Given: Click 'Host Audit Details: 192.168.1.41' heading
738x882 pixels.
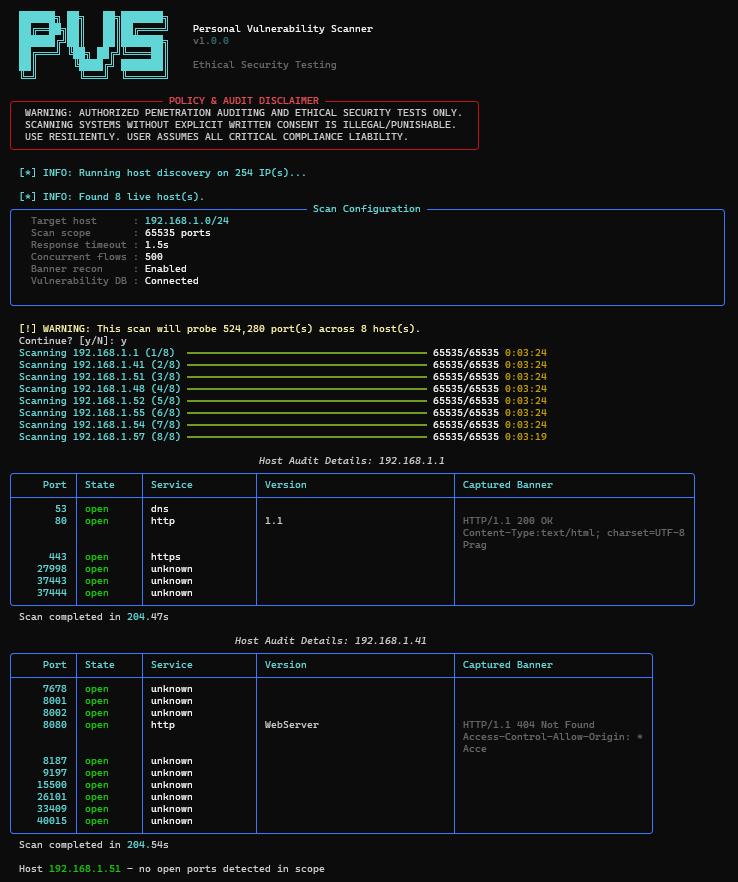Looking at the screenshot, I should [x=331, y=641].
